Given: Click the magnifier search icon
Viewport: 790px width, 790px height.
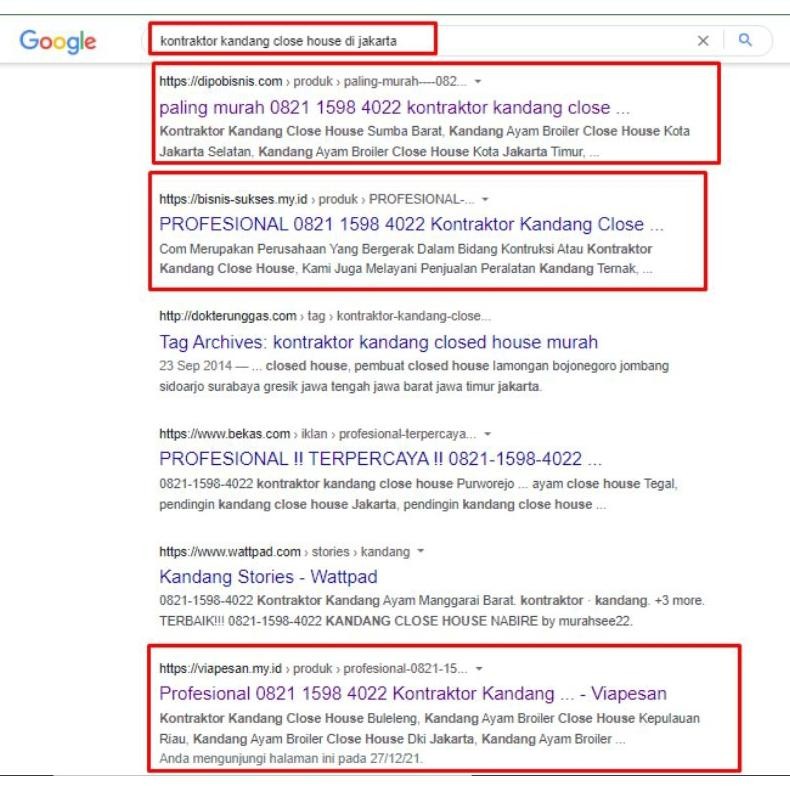Looking at the screenshot, I should point(745,40).
